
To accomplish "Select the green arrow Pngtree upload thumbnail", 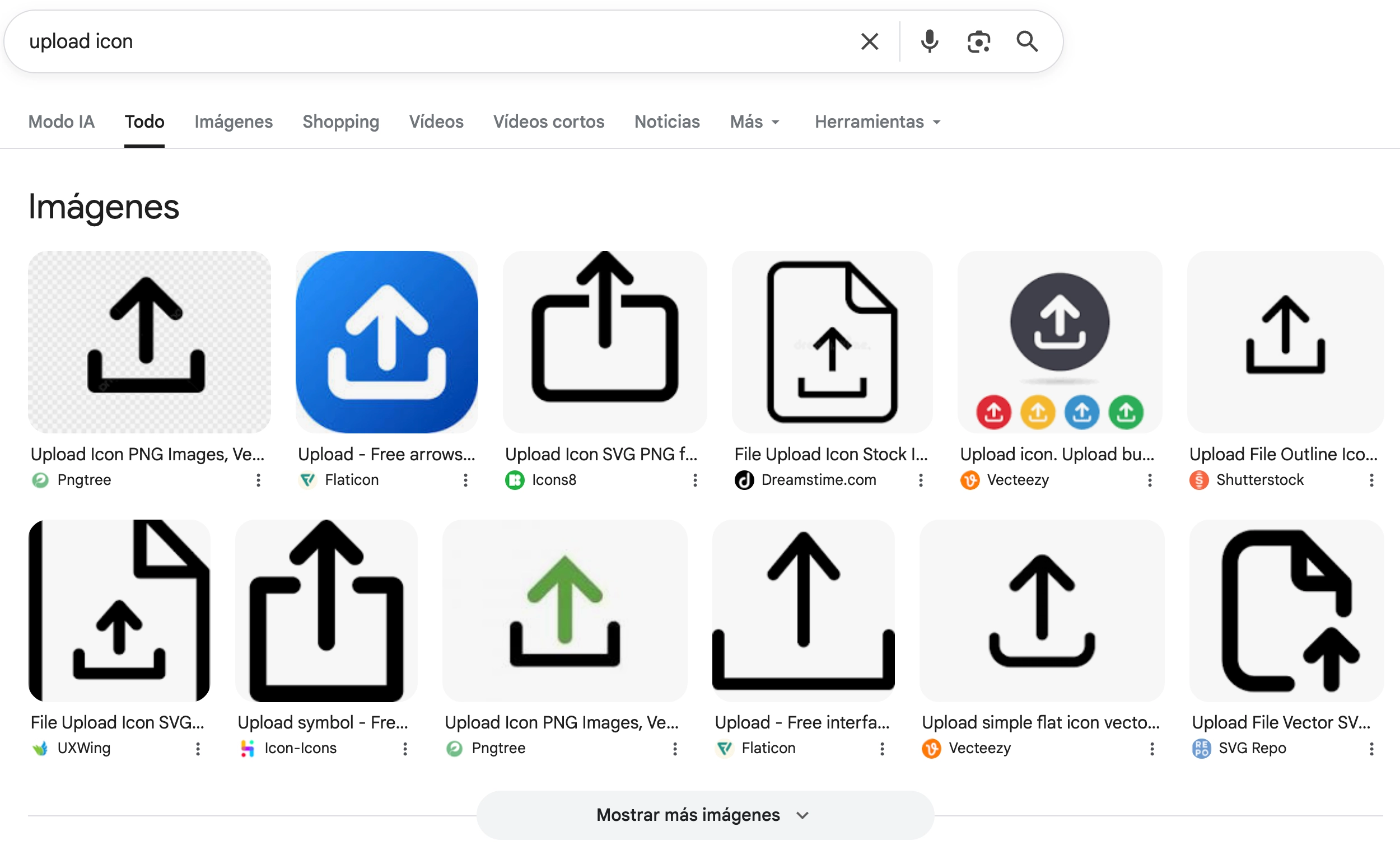I will coord(564,610).
